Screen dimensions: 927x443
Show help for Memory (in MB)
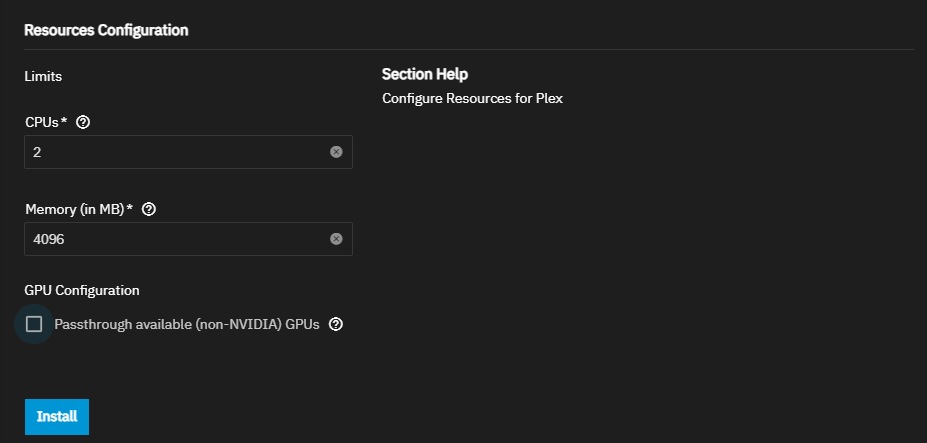click(149, 209)
